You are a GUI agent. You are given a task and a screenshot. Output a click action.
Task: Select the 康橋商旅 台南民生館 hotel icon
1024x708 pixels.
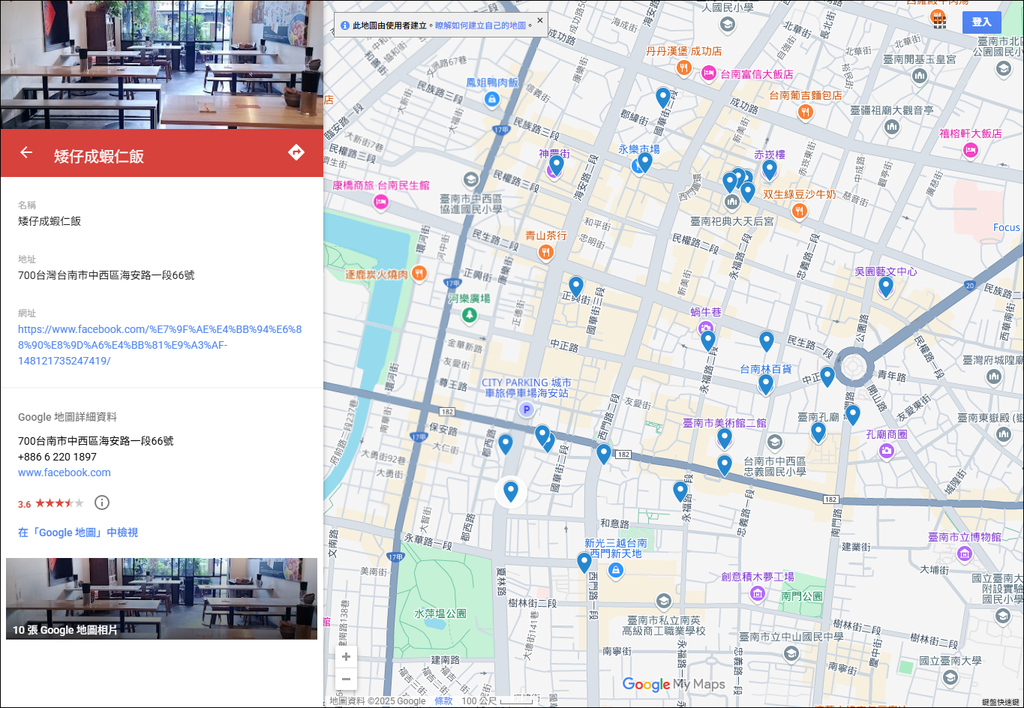381,202
